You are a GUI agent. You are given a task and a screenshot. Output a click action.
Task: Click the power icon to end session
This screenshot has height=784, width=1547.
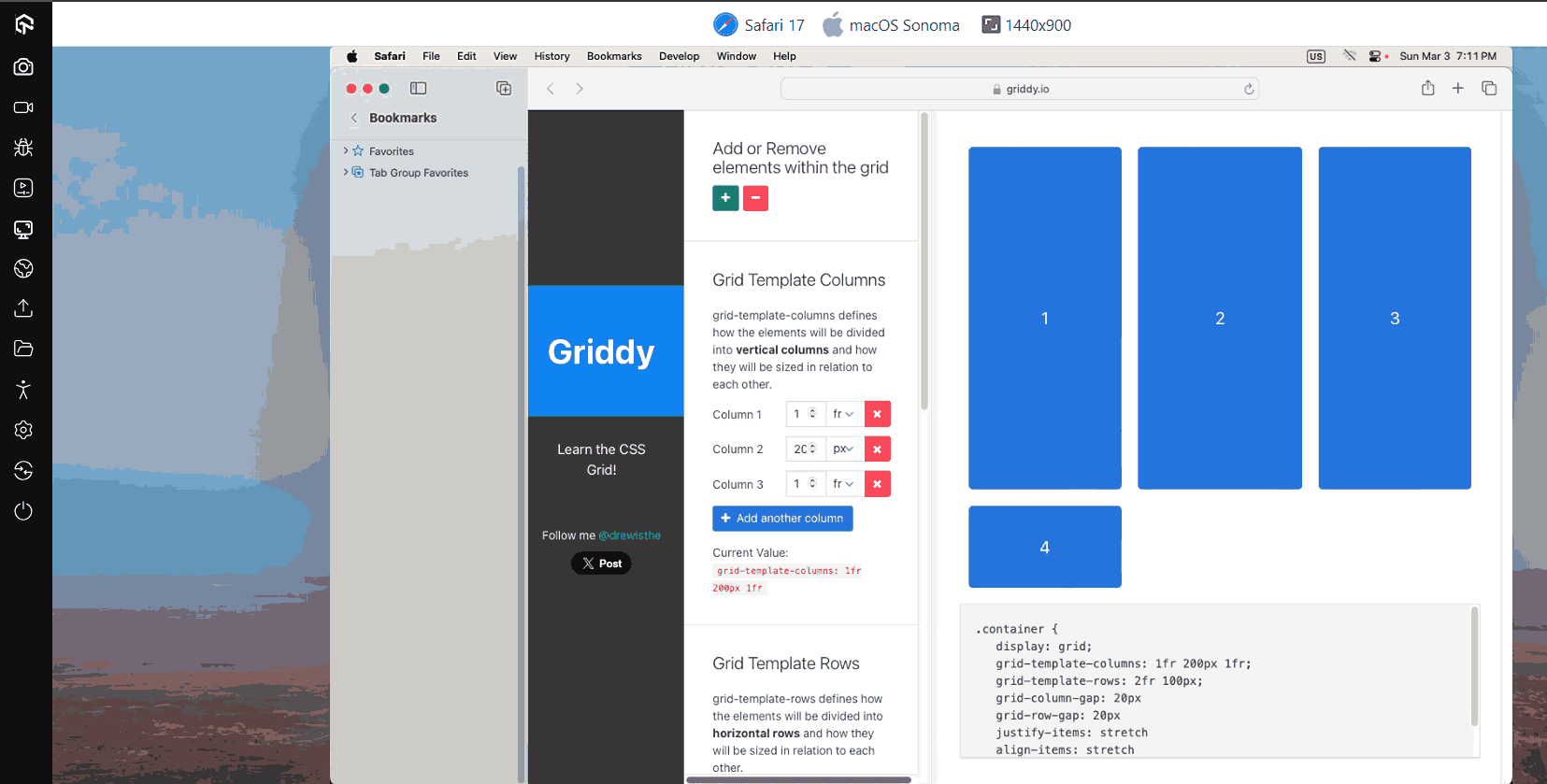point(23,511)
